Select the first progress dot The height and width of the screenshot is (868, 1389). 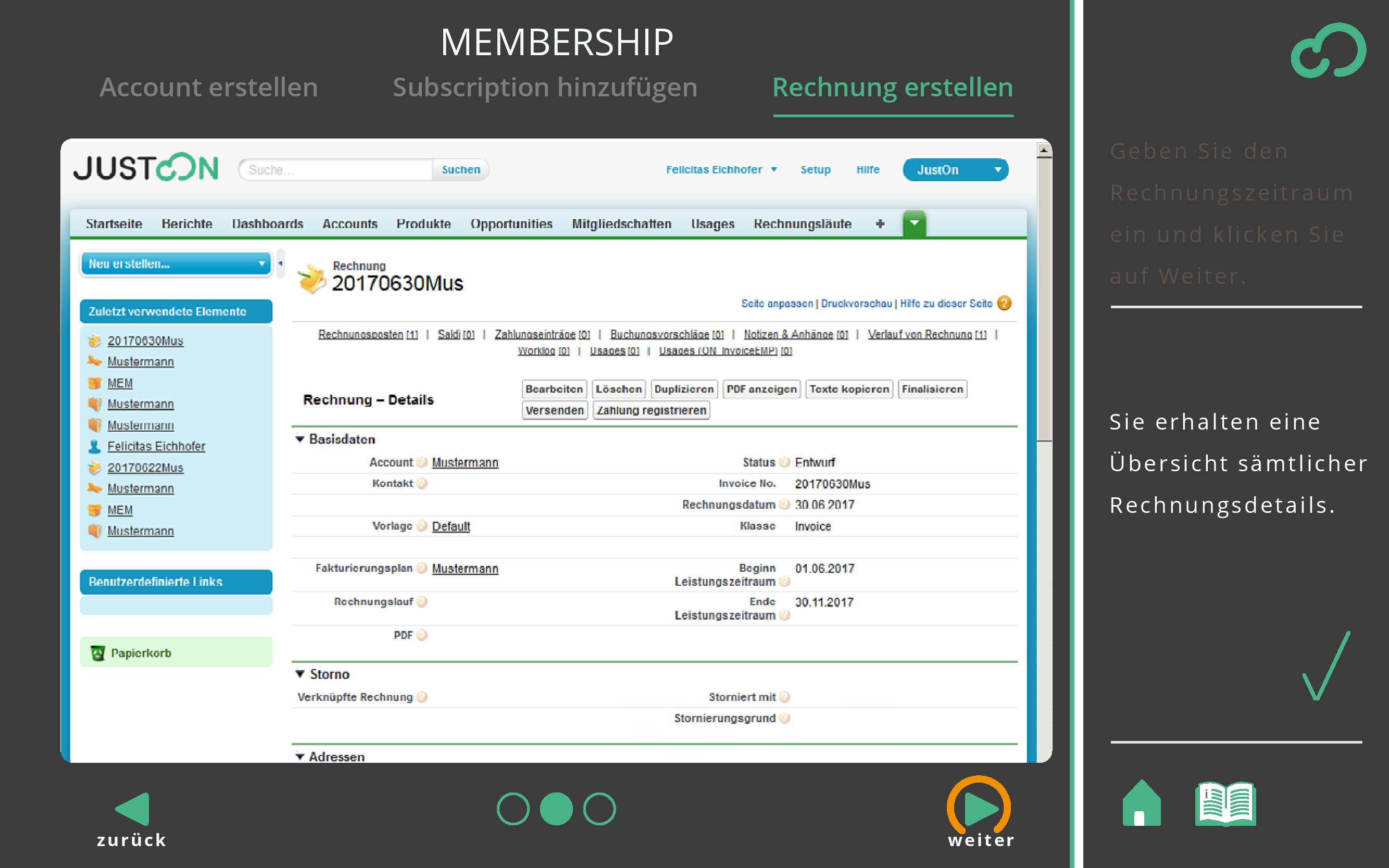pos(513,809)
